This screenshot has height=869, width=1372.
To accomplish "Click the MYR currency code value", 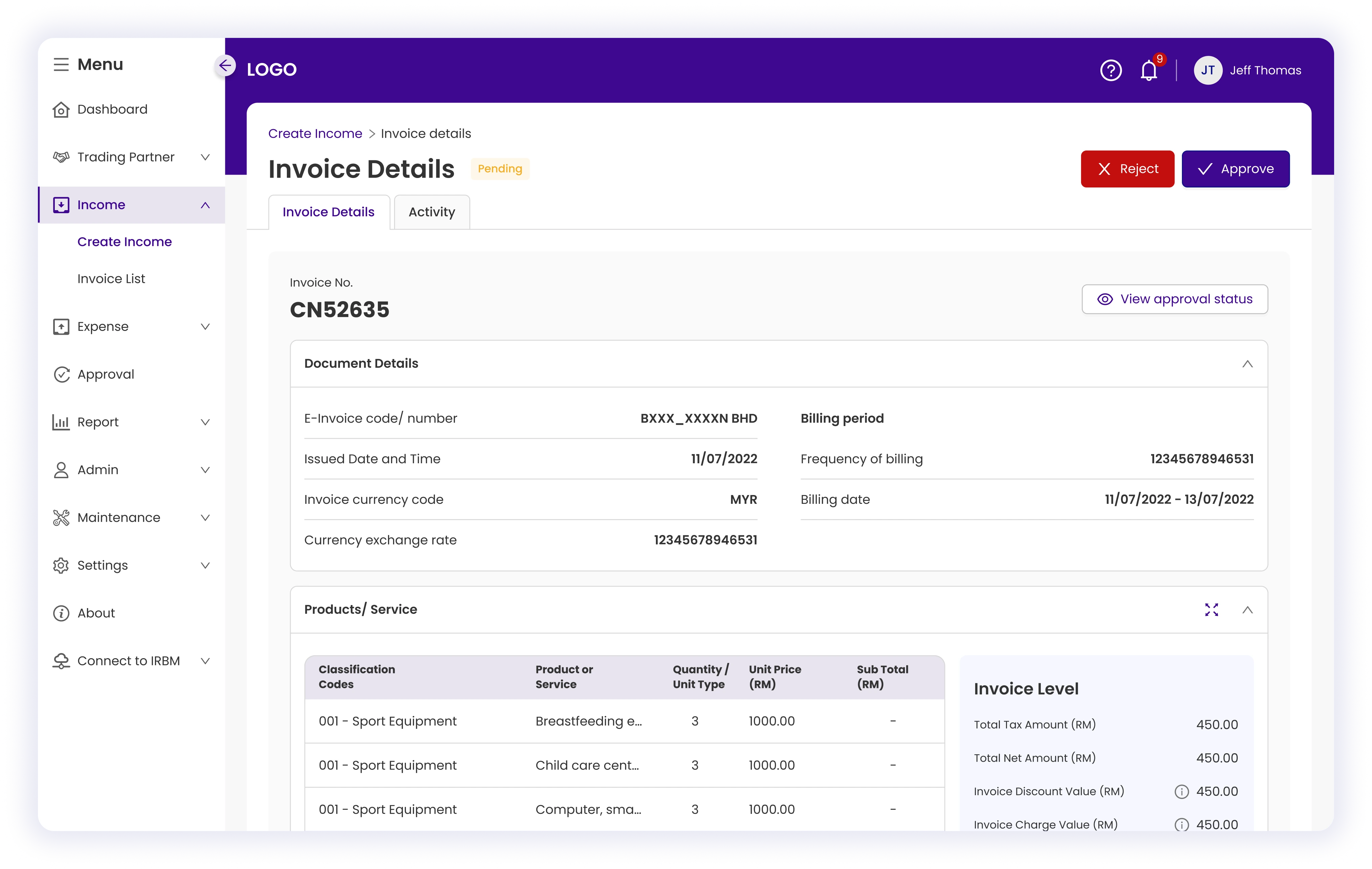I will (x=744, y=499).
